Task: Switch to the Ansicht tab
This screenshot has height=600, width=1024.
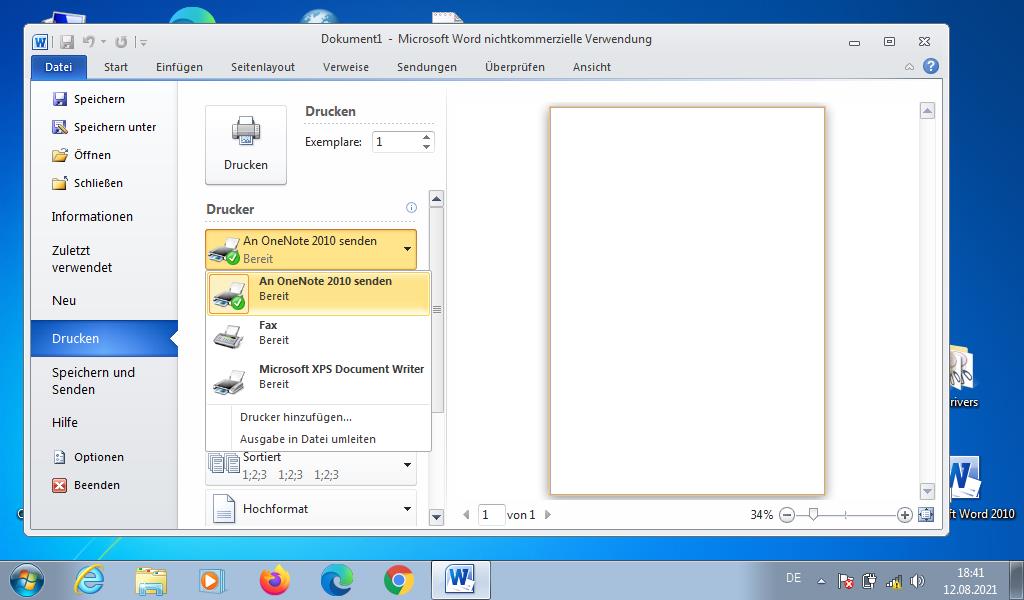Action: [592, 67]
